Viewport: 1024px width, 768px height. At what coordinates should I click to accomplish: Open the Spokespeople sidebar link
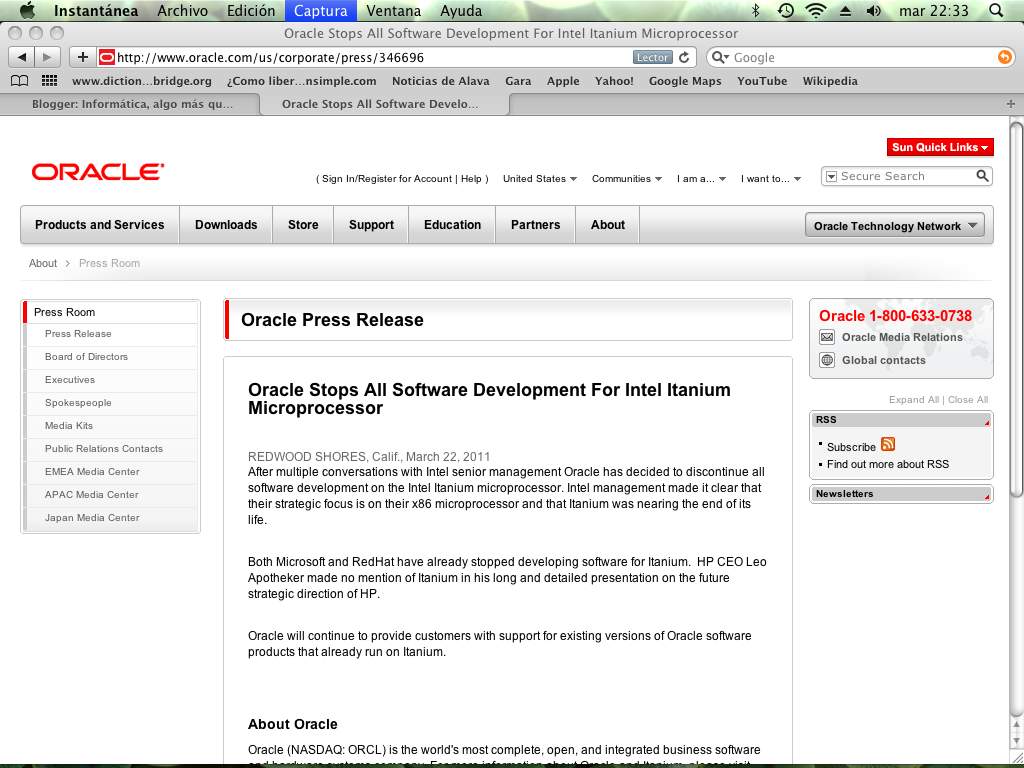pyautogui.click(x=78, y=403)
